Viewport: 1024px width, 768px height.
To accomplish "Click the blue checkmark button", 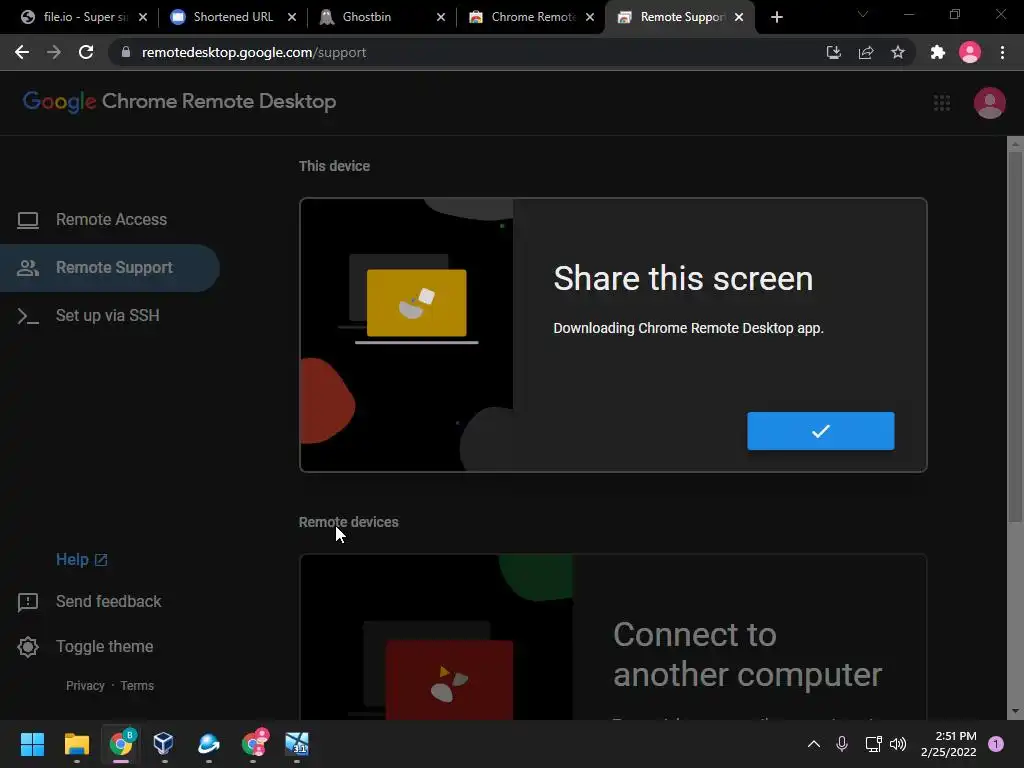I will (x=820, y=431).
